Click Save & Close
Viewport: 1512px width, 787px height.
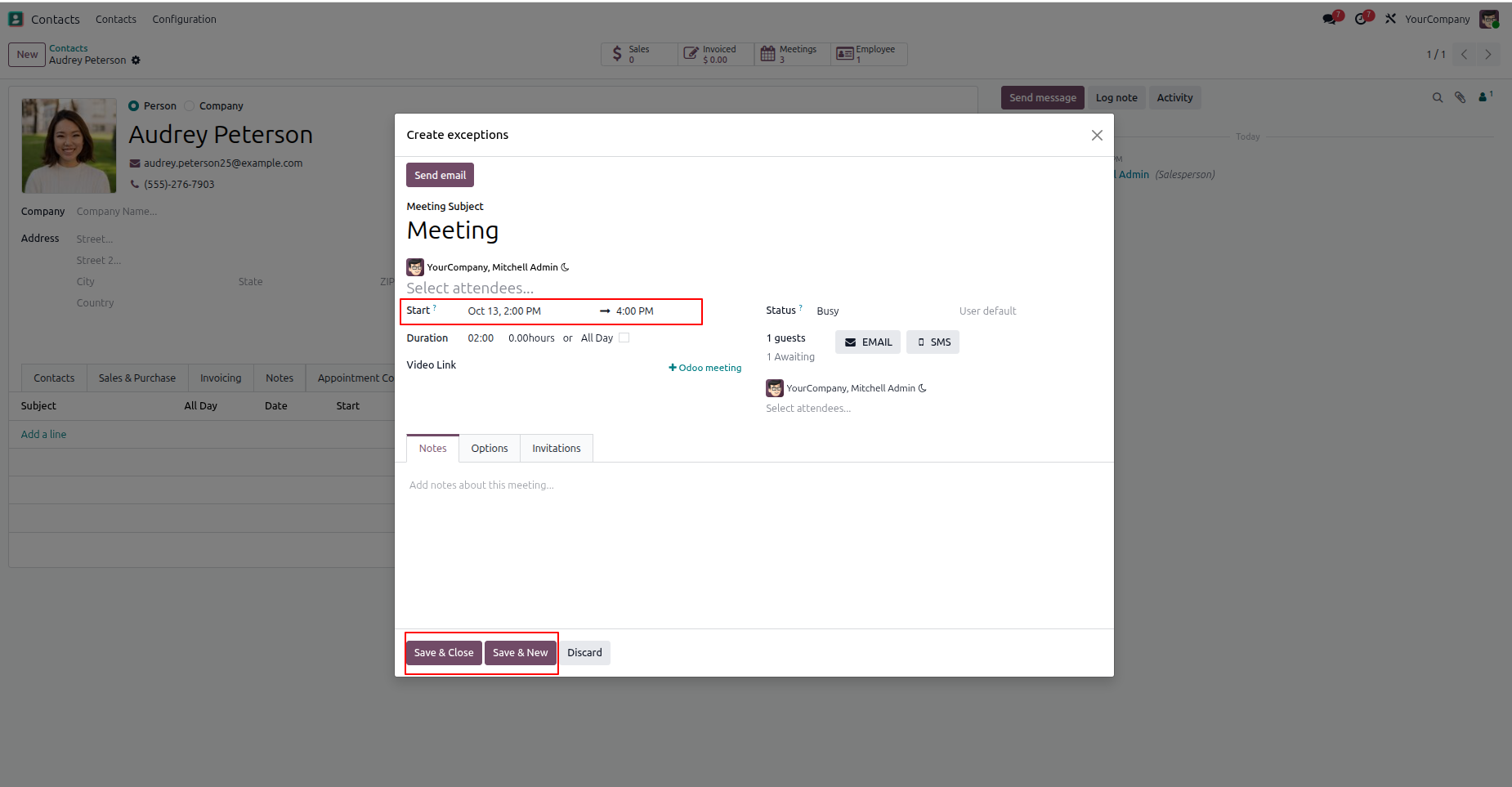tap(444, 653)
